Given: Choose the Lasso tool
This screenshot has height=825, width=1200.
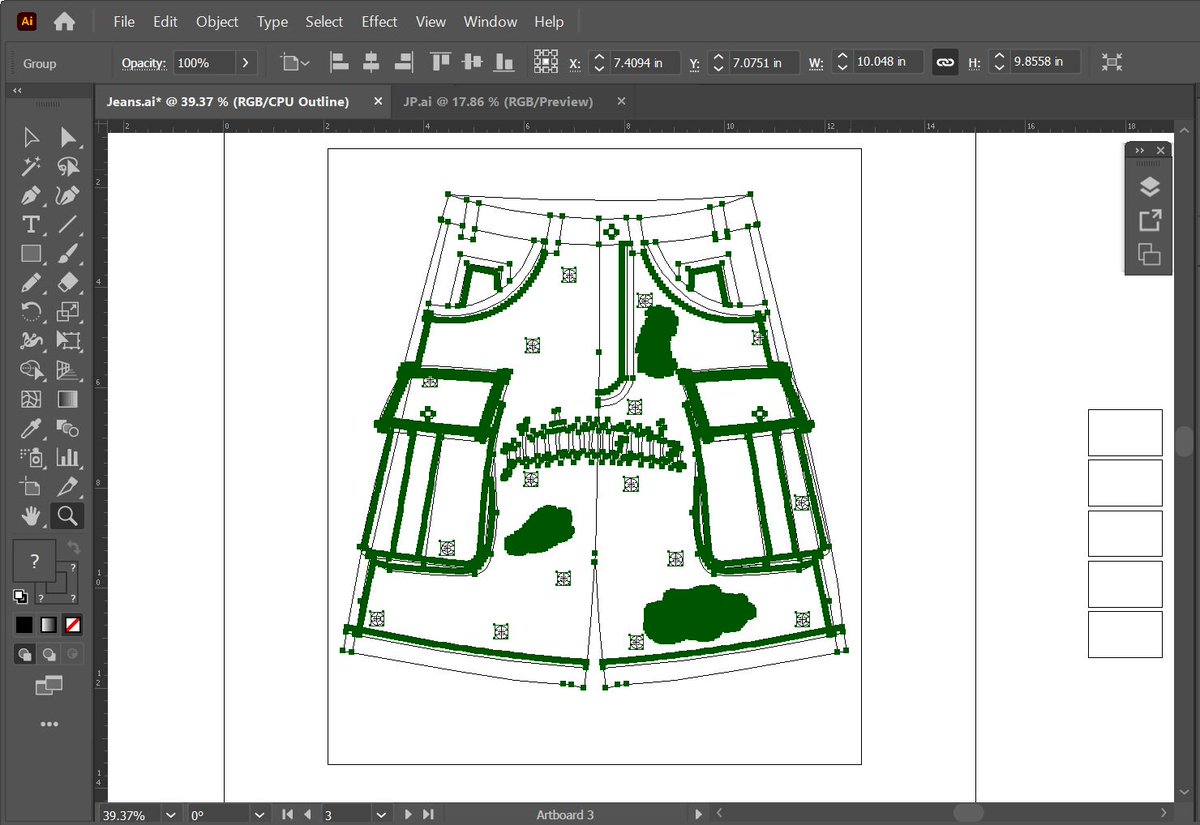Looking at the screenshot, I should coord(68,166).
